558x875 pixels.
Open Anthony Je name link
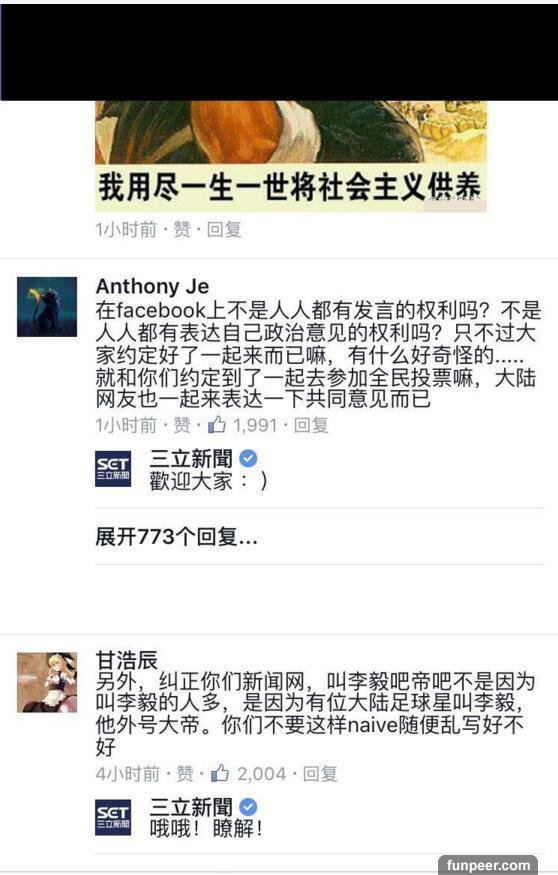click(x=152, y=286)
